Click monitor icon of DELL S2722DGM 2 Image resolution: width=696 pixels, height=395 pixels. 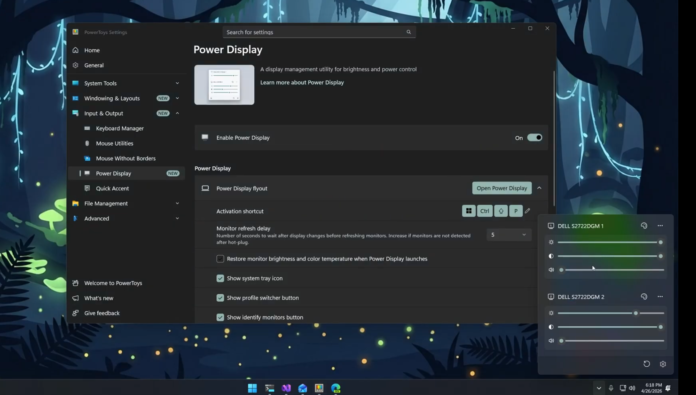coord(551,297)
